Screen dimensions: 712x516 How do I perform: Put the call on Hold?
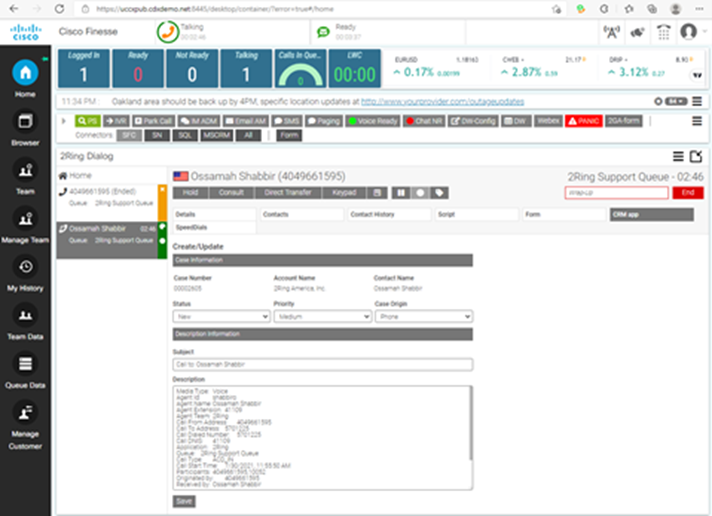(190, 193)
